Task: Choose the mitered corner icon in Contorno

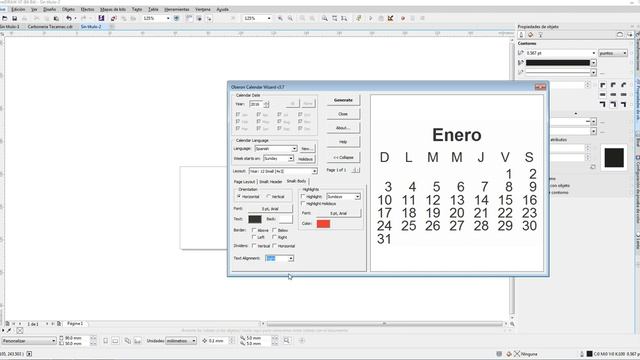Action: [x=603, y=85]
